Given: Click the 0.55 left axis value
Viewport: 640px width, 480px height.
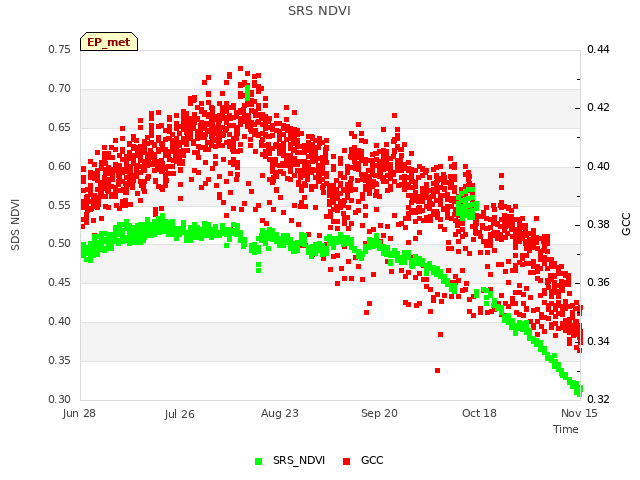Looking at the screenshot, I should (60, 205).
